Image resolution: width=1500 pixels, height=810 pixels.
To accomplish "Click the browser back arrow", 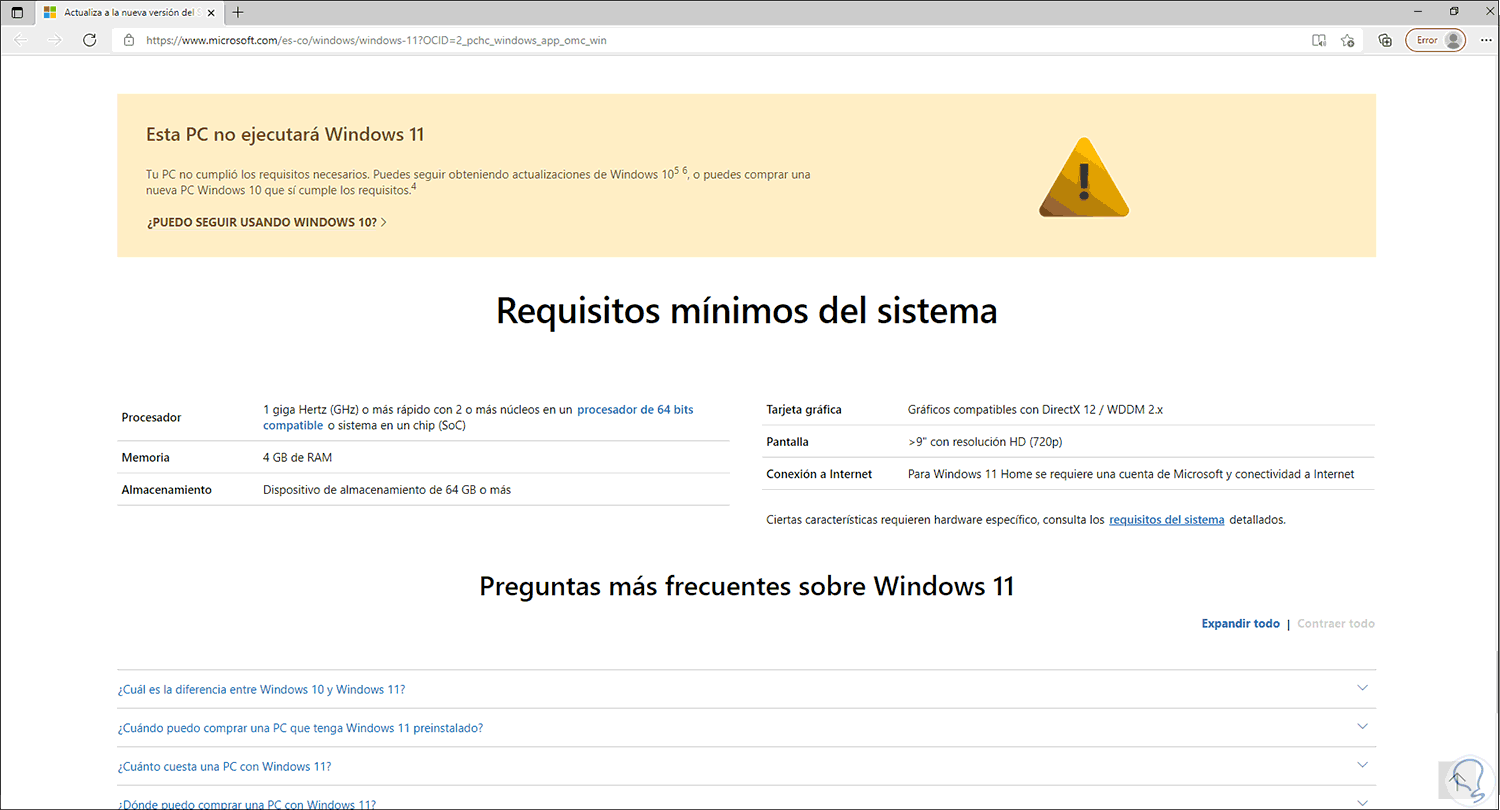I will (21, 40).
